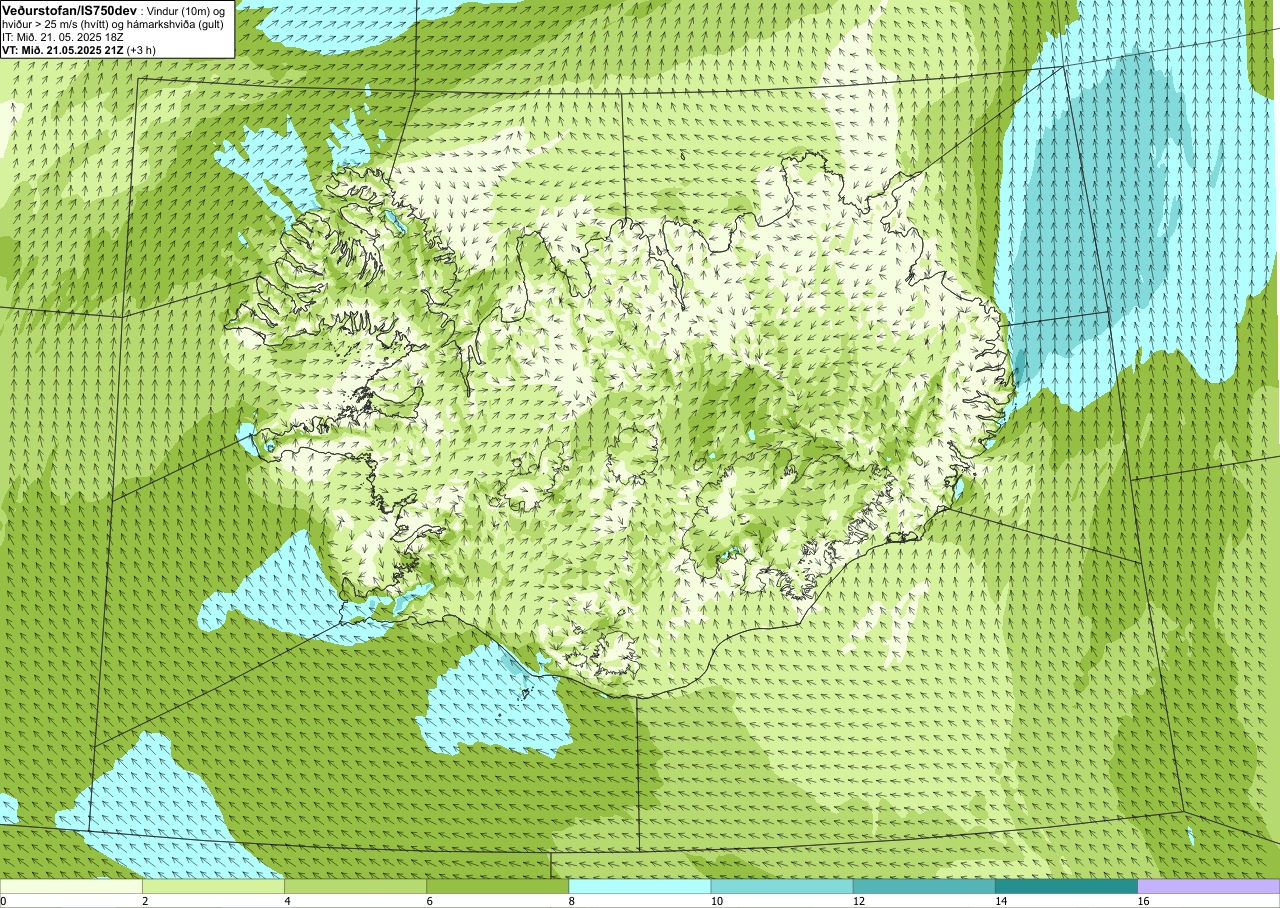Viewport: 1280px width, 908px height.
Task: Click the 10–12 m/s turquoise legend swatch
Action: click(x=781, y=886)
